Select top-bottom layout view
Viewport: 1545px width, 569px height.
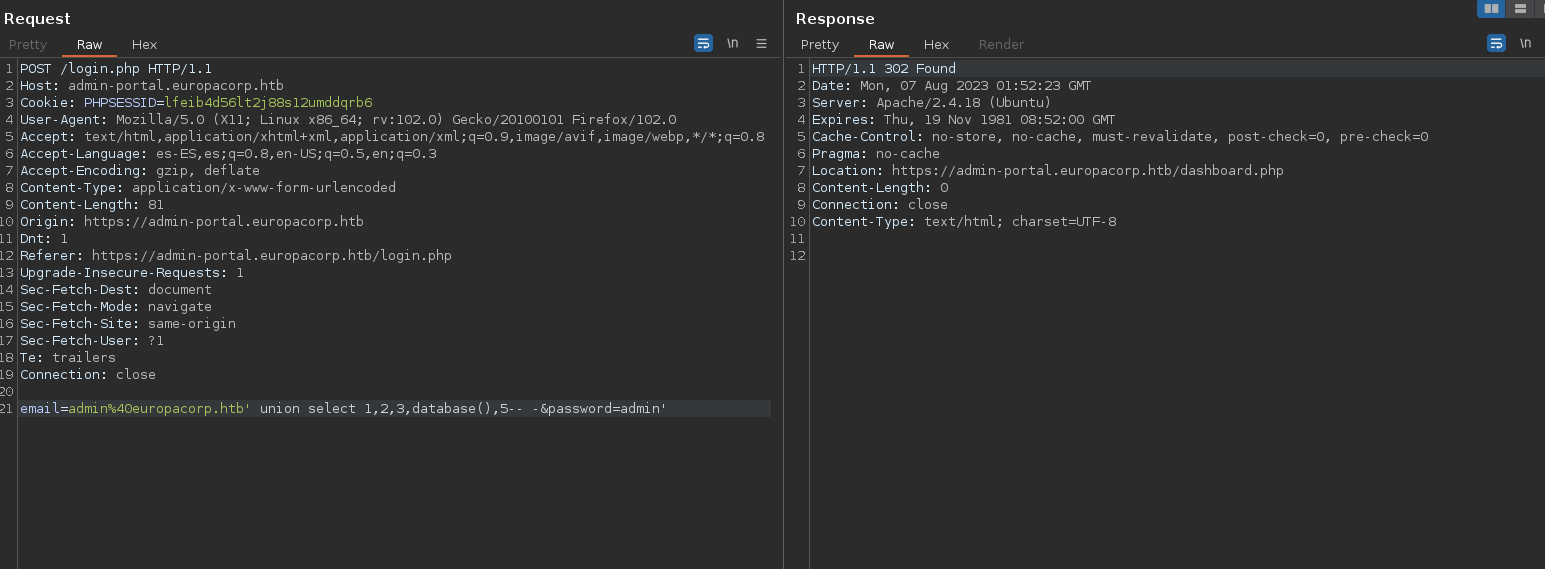click(1520, 8)
